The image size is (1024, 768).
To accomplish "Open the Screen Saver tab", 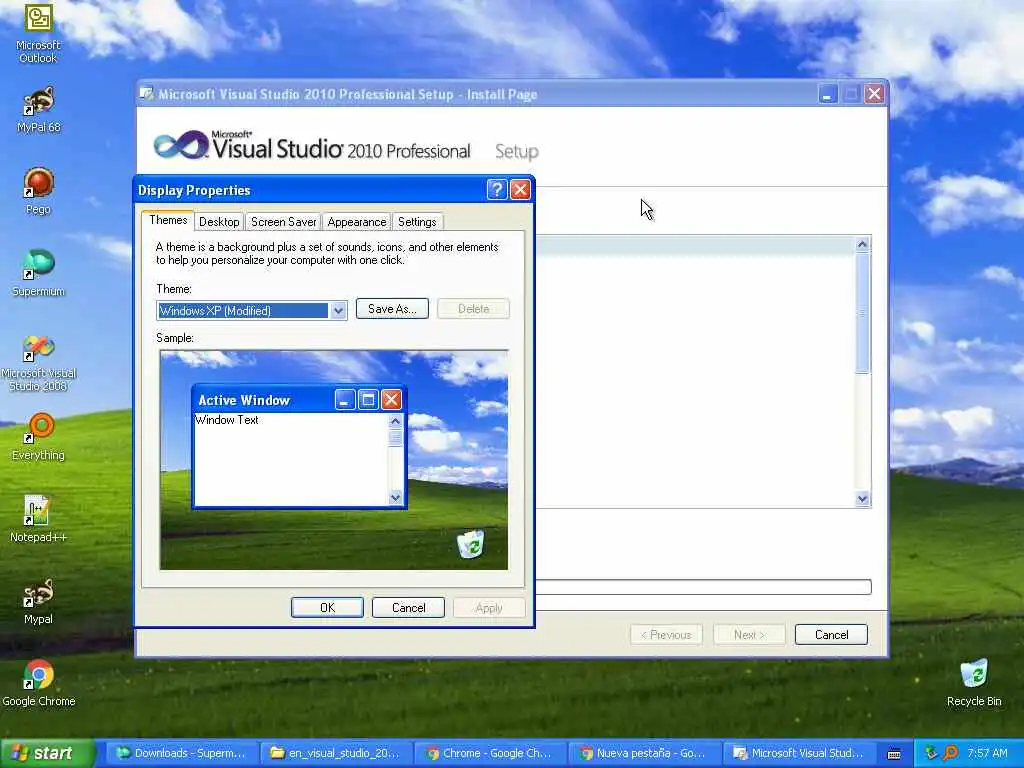I will tap(283, 222).
